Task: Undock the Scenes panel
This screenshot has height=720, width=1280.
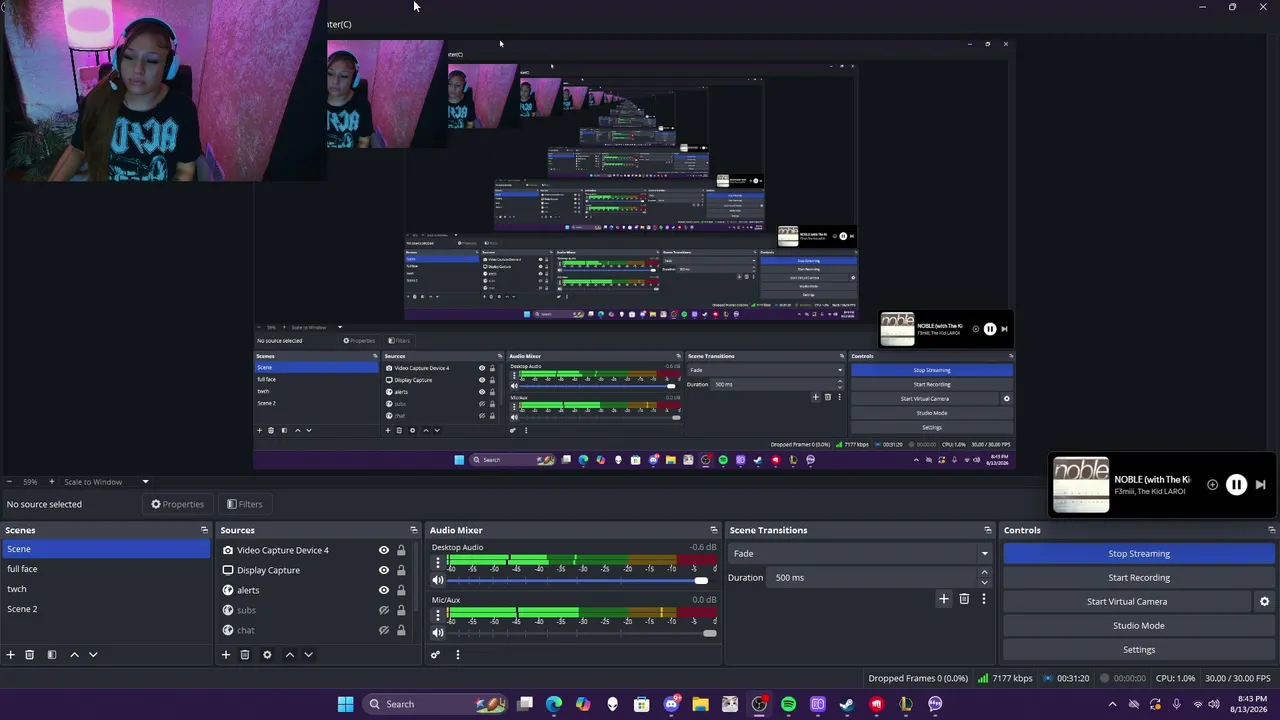Action: 204,530
